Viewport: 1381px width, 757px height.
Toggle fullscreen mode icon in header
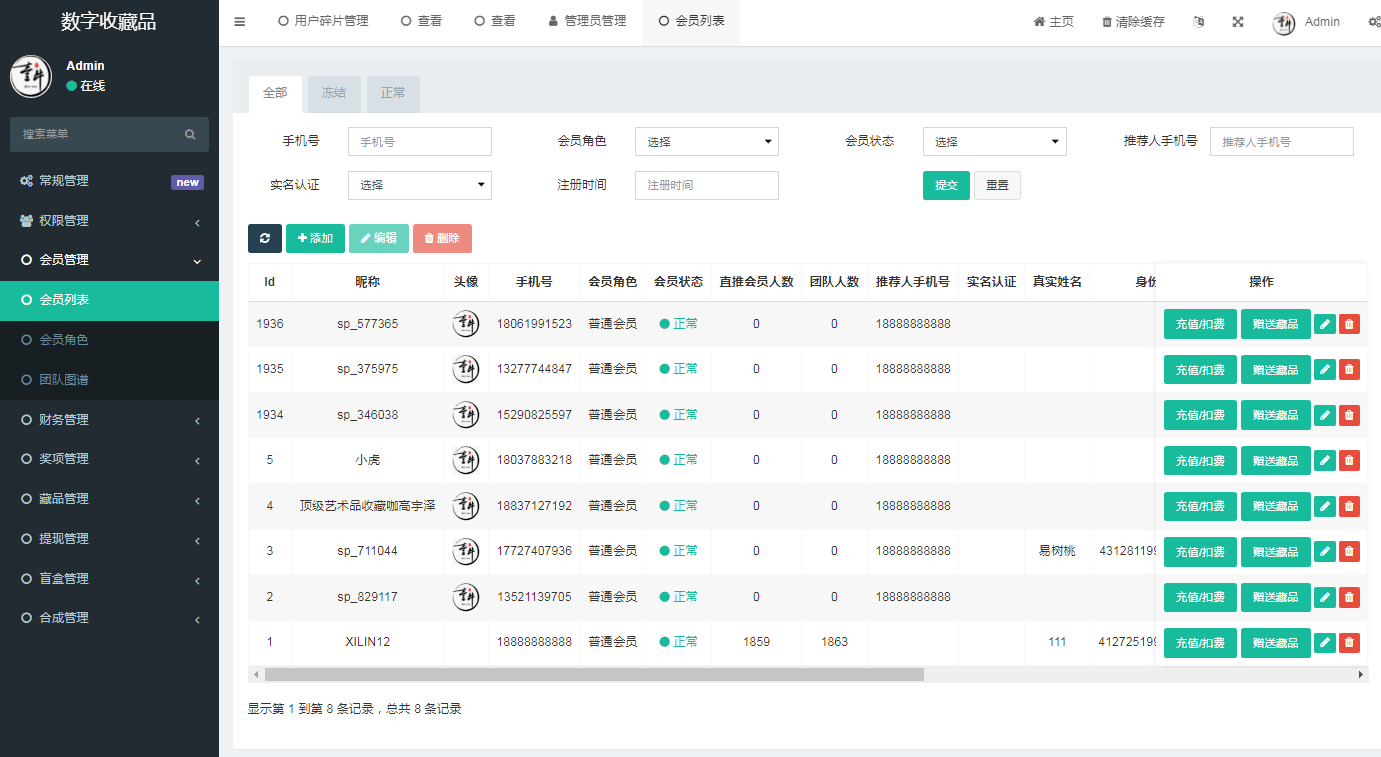click(x=1237, y=22)
